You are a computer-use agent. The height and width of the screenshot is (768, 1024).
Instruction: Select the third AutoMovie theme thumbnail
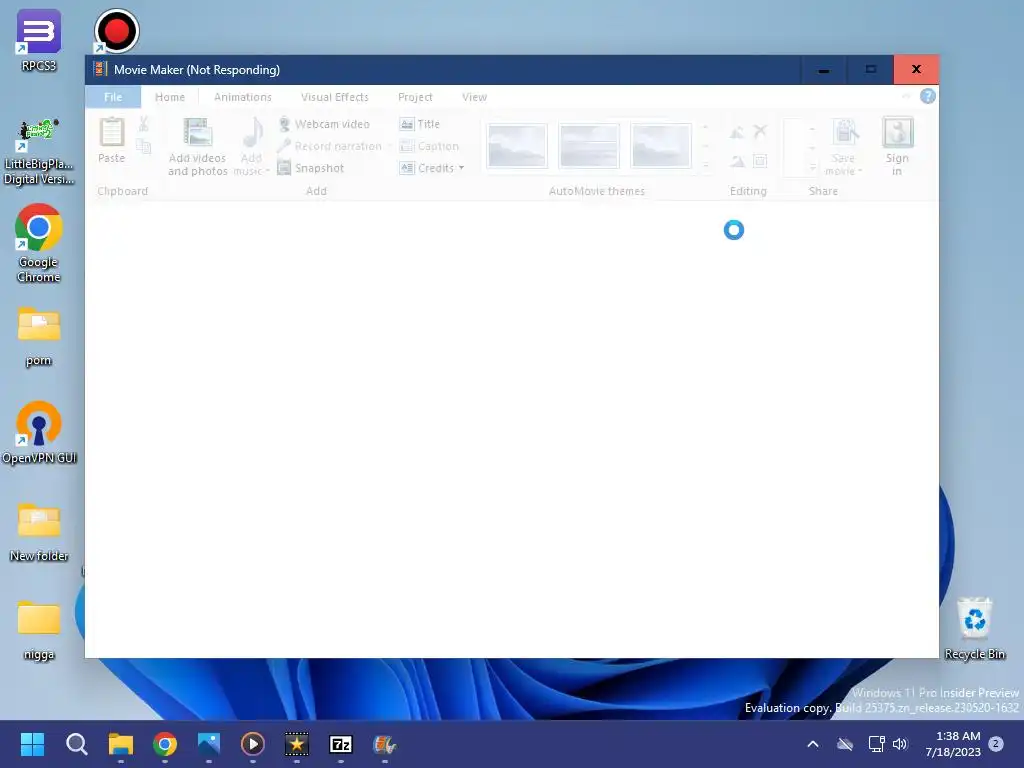[661, 146]
